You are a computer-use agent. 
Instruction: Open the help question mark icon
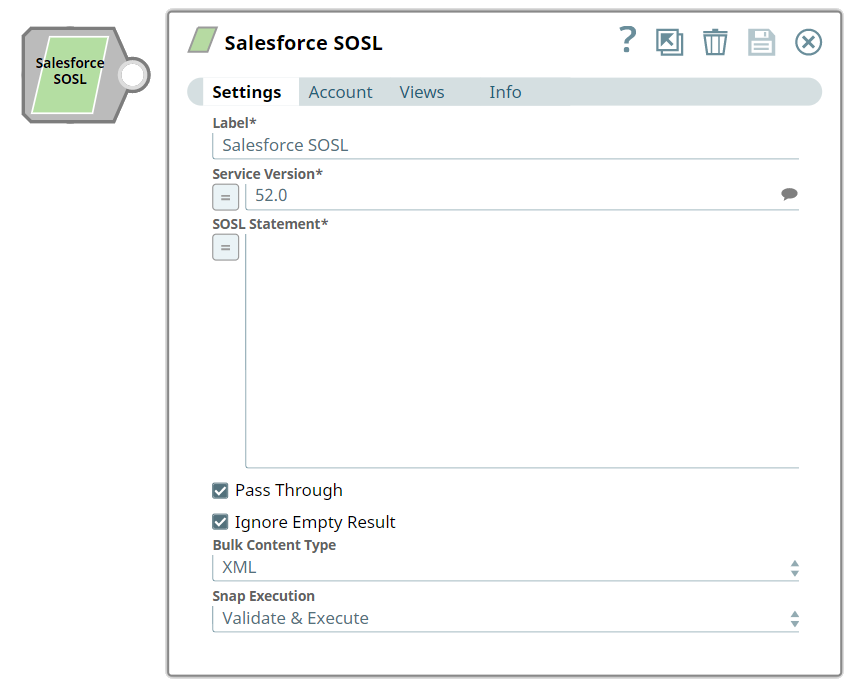click(628, 40)
